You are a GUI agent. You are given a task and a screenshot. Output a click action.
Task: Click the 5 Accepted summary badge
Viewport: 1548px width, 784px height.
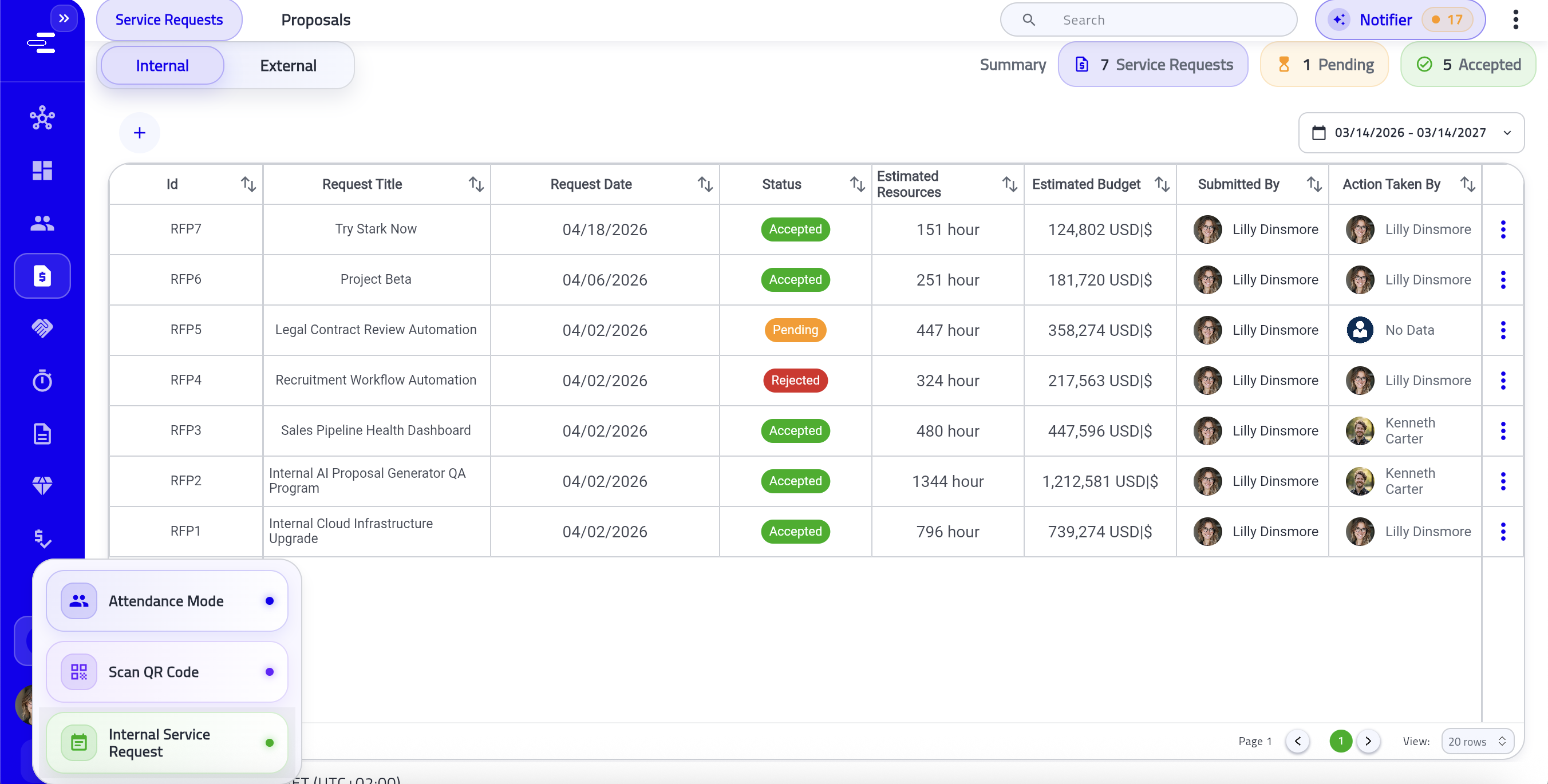1468,64
